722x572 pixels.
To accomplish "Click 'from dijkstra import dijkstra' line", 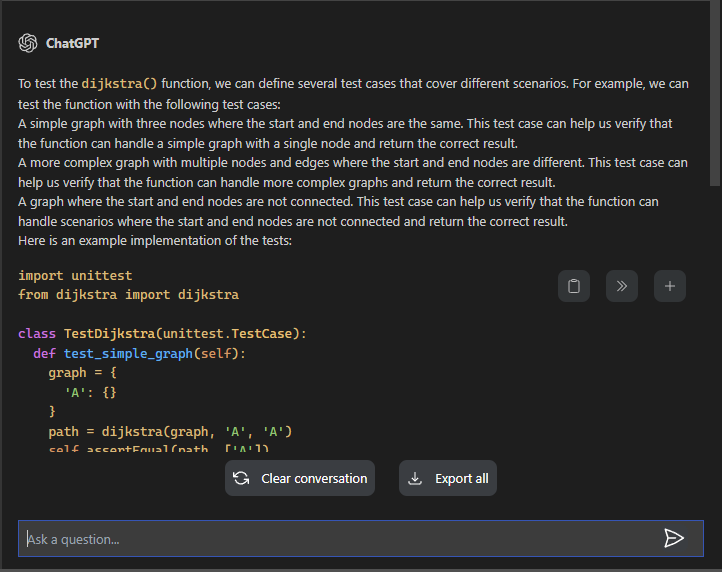I will (128, 295).
